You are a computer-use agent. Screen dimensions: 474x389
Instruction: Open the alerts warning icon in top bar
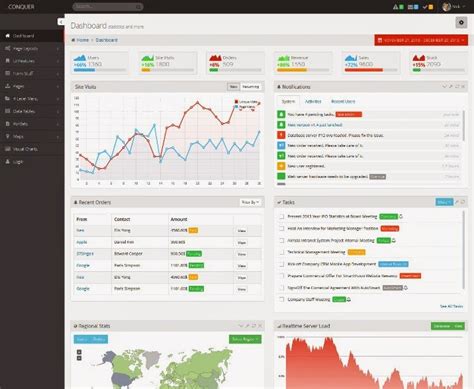(395, 7)
